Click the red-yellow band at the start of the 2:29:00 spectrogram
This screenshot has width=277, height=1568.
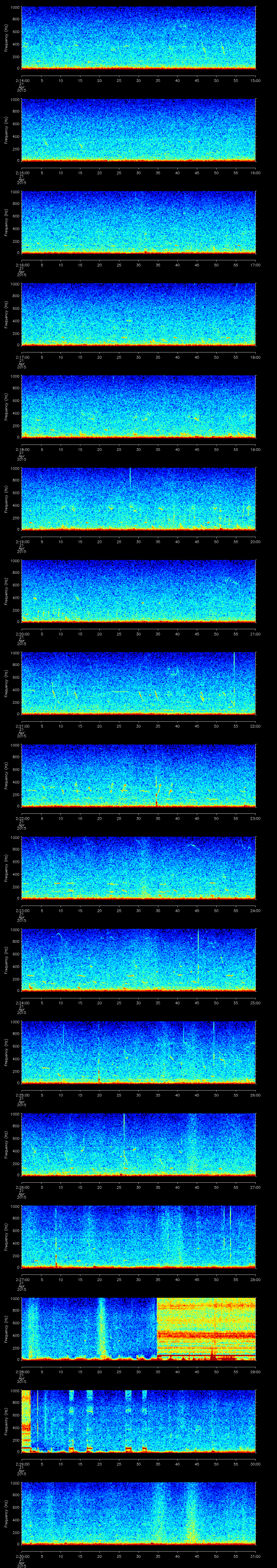(26, 1421)
